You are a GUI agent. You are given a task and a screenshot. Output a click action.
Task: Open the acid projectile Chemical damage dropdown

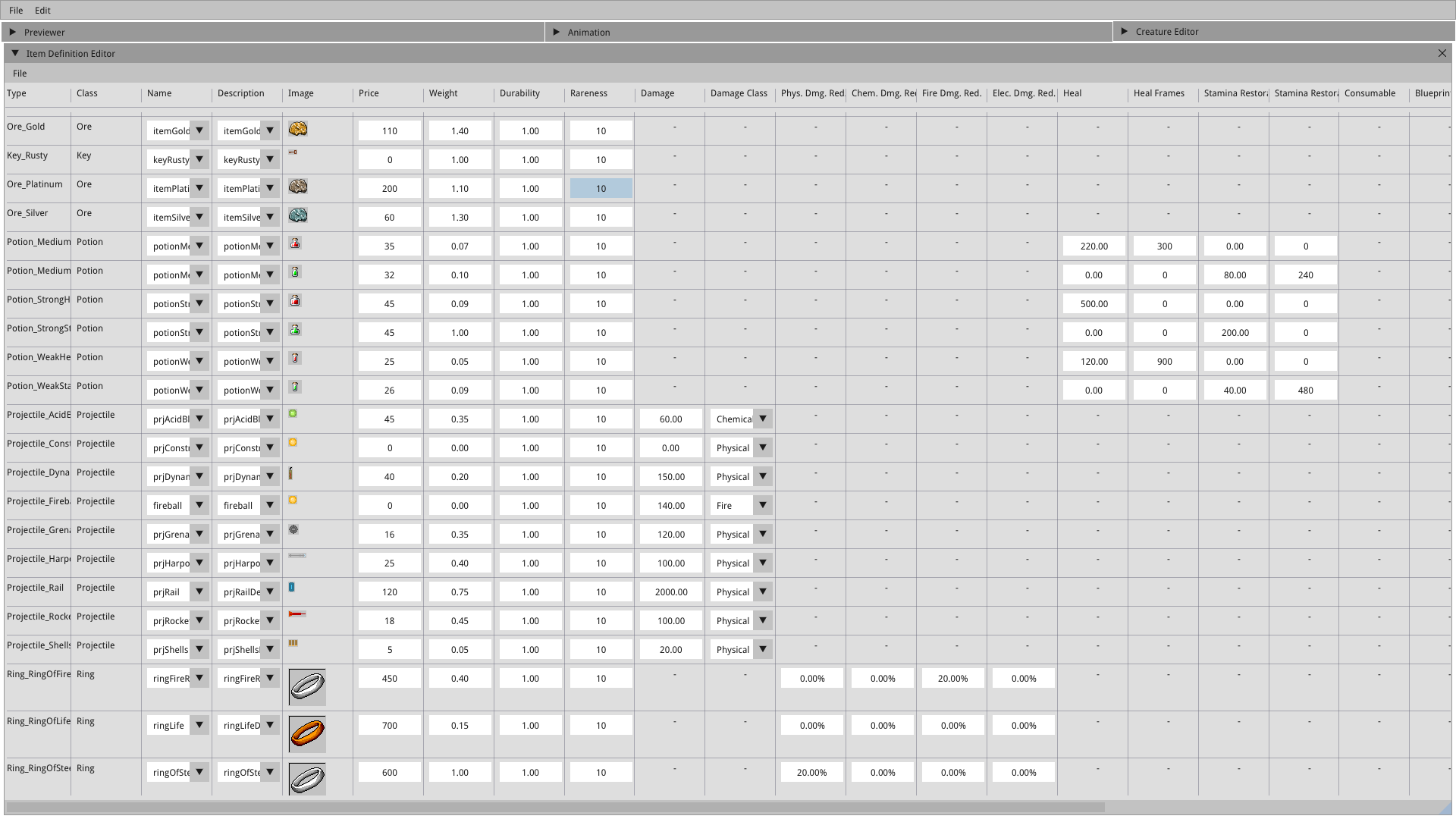click(x=763, y=419)
